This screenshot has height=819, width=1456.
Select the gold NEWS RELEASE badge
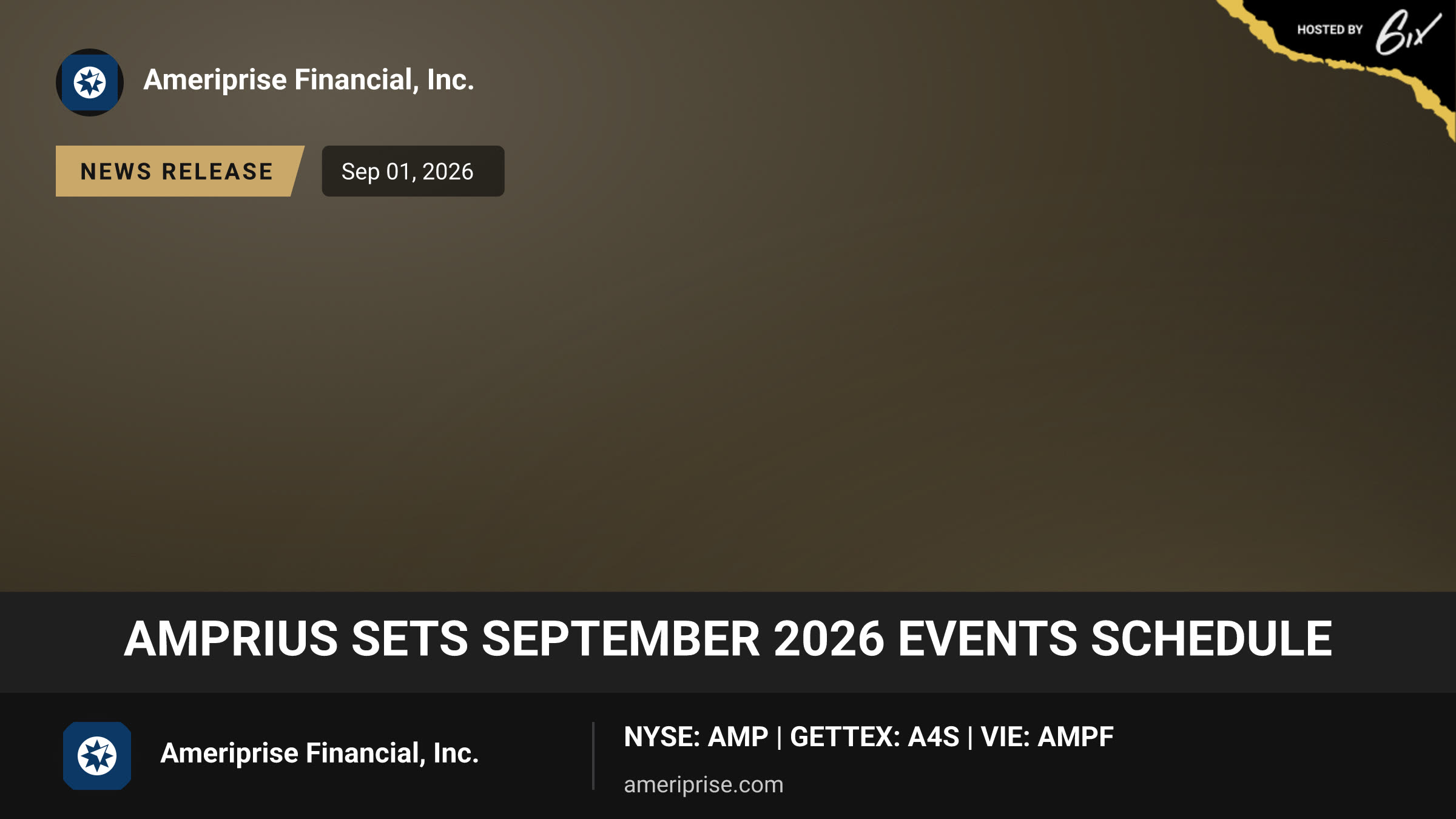(180, 171)
